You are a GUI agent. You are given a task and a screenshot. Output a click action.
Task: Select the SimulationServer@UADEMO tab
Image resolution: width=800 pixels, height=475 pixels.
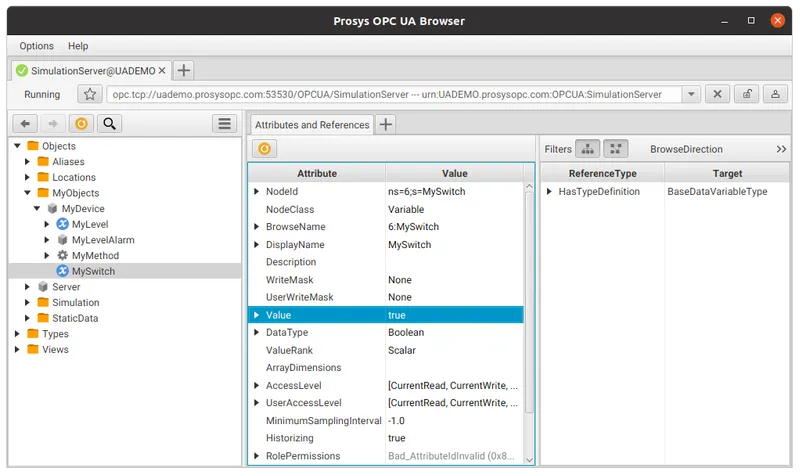point(93,70)
